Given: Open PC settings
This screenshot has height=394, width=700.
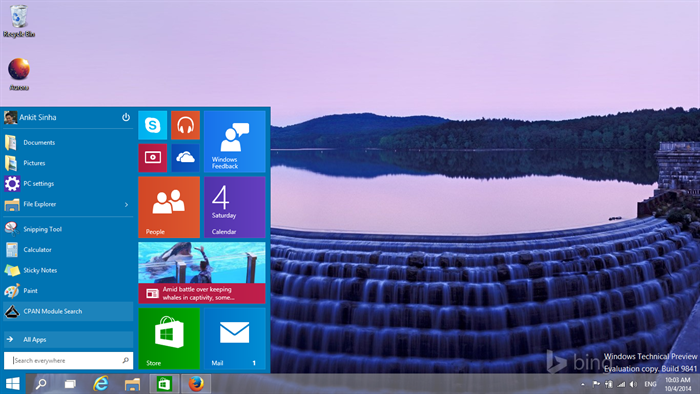Looking at the screenshot, I should pos(68,183).
